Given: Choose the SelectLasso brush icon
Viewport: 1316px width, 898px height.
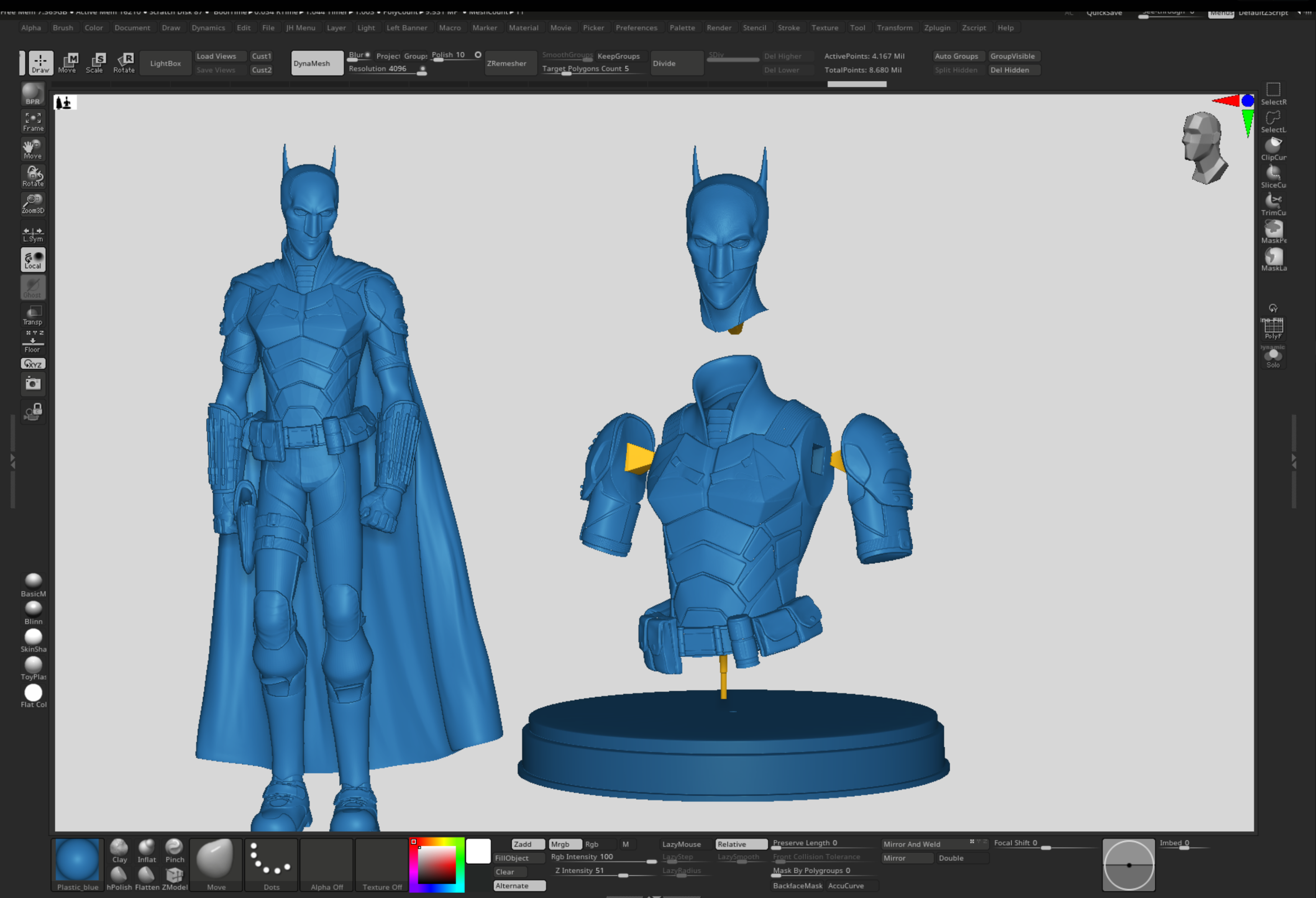Looking at the screenshot, I should (x=1273, y=121).
